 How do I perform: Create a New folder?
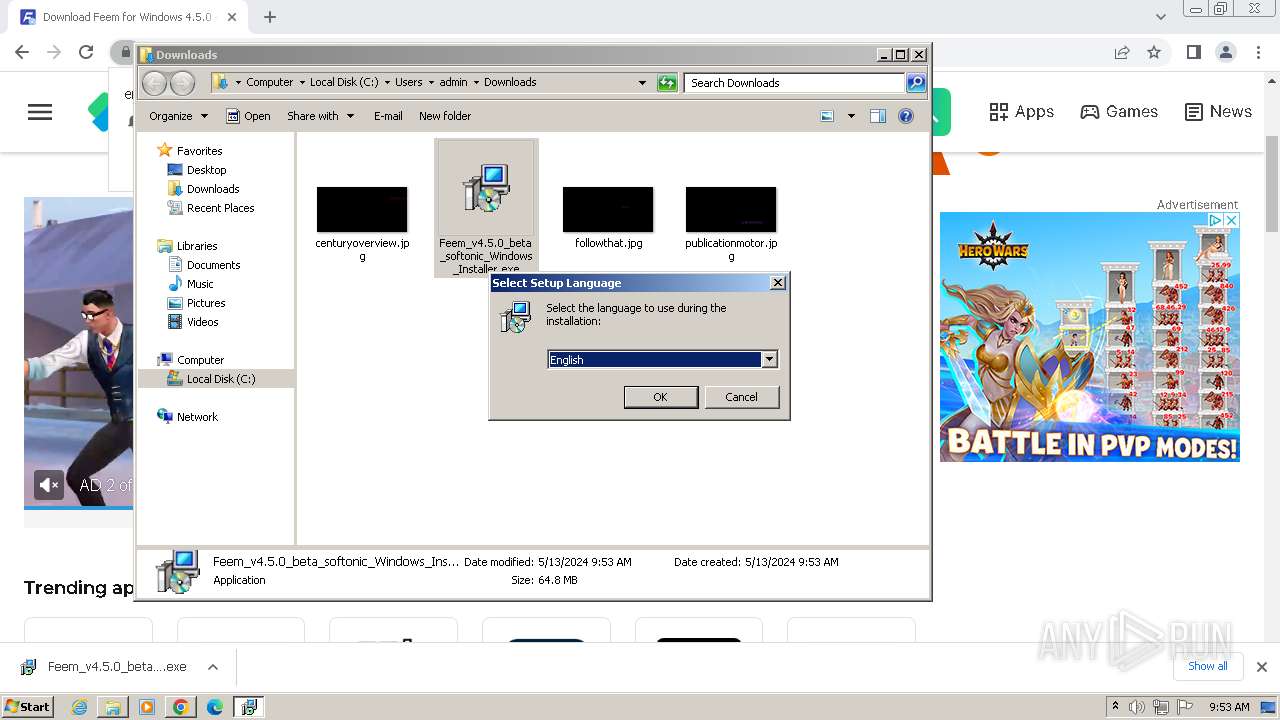445,116
